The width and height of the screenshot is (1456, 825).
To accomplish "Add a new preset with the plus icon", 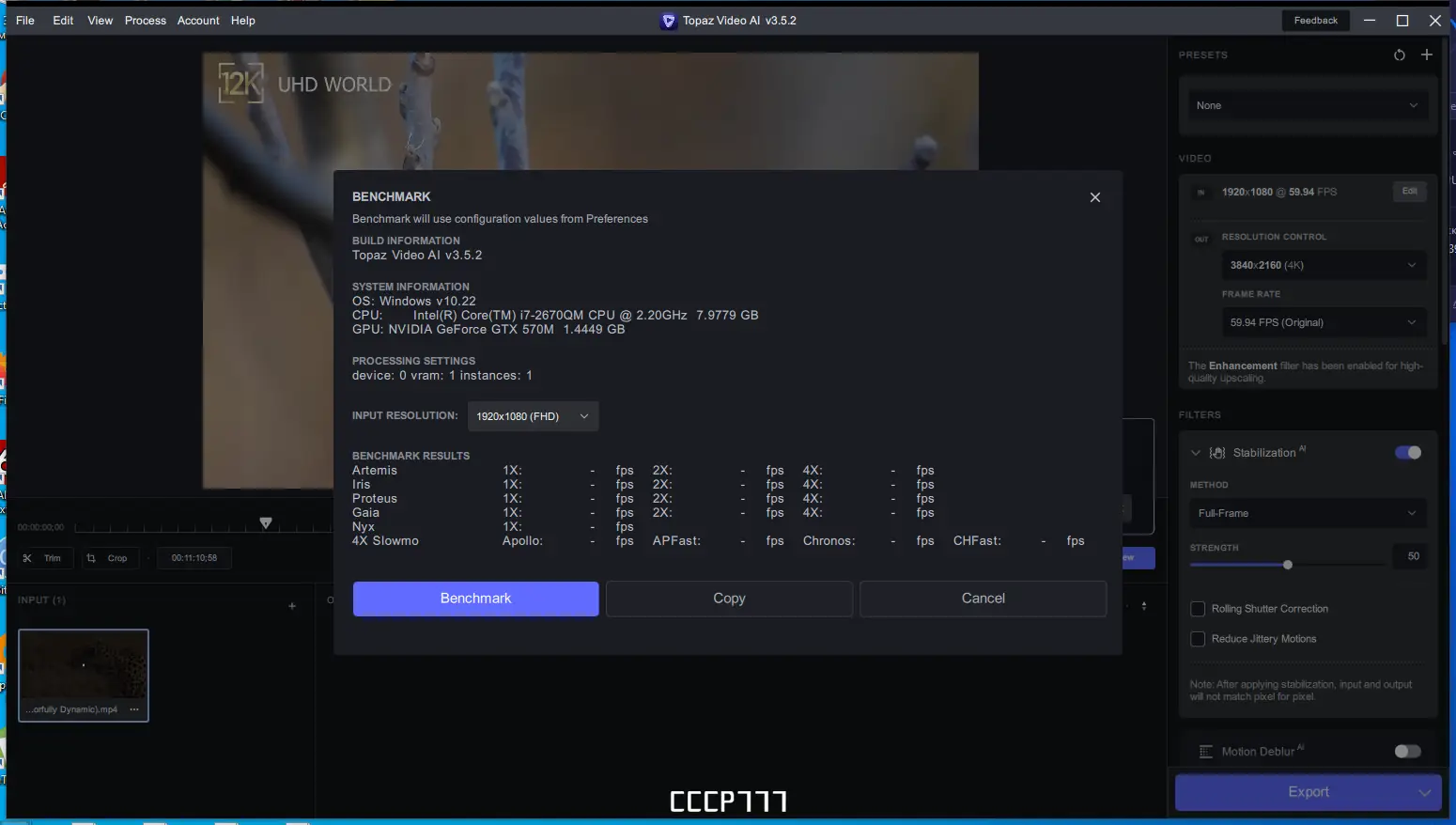I will pos(1427,54).
